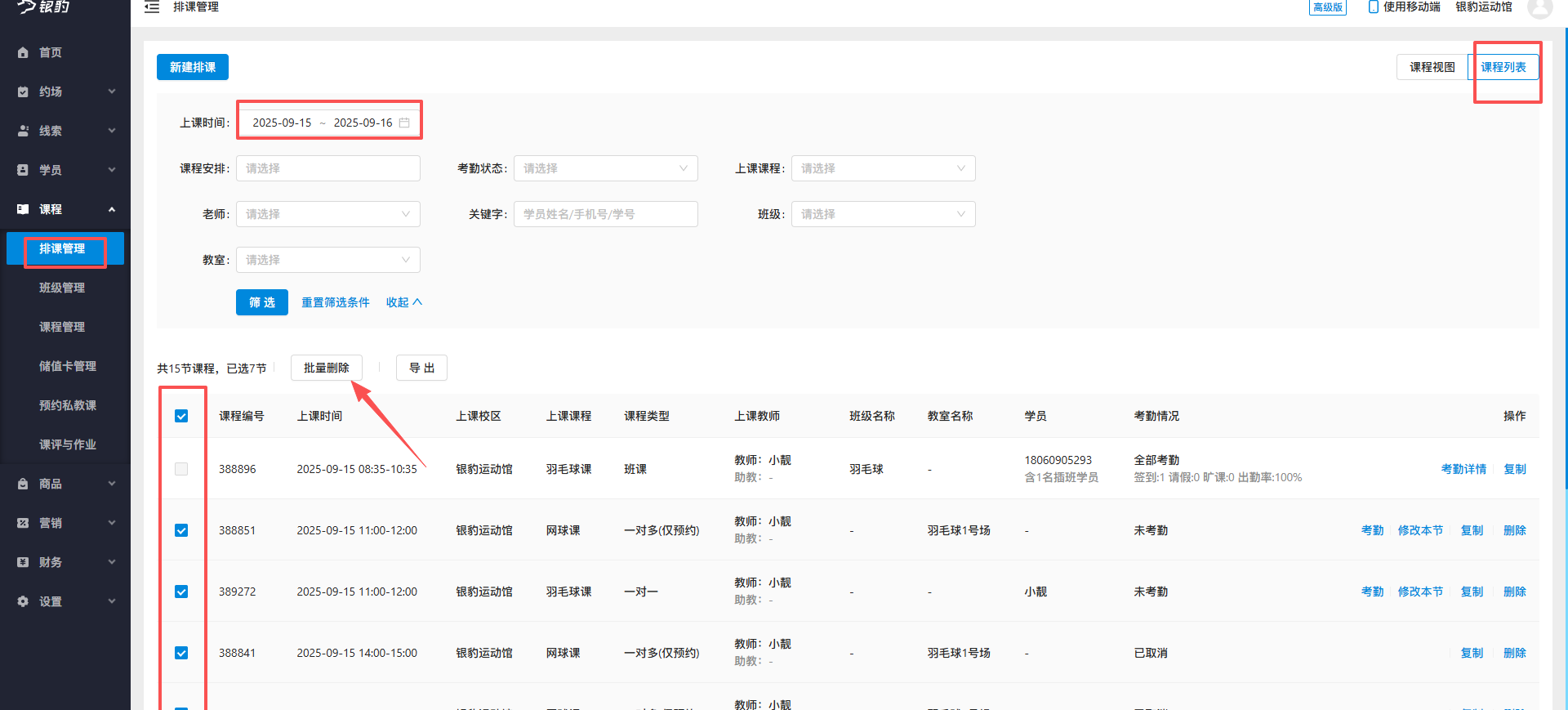Click the 新建排课 button
This screenshot has width=1568, height=710.
click(x=193, y=67)
